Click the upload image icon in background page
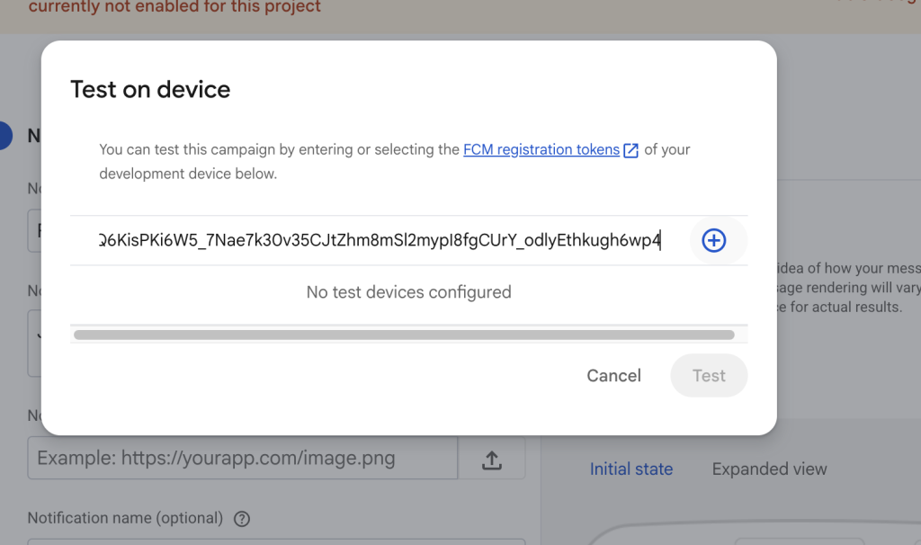Viewport: 921px width, 545px height. click(492, 460)
